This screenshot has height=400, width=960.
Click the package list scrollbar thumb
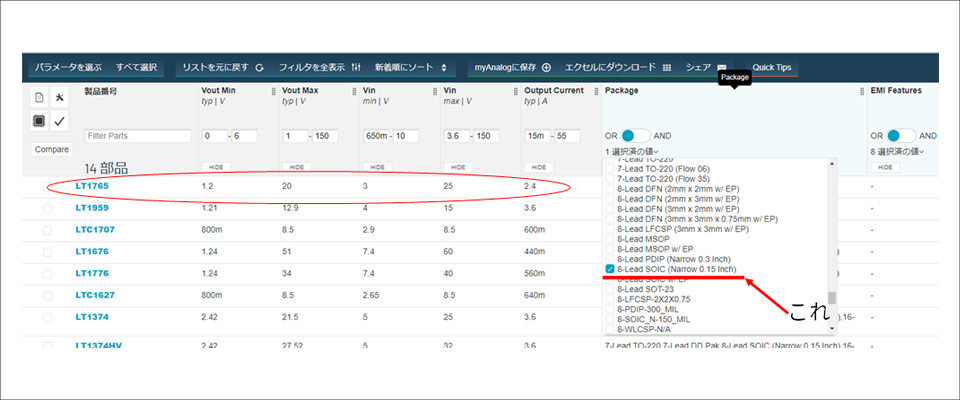(x=831, y=298)
